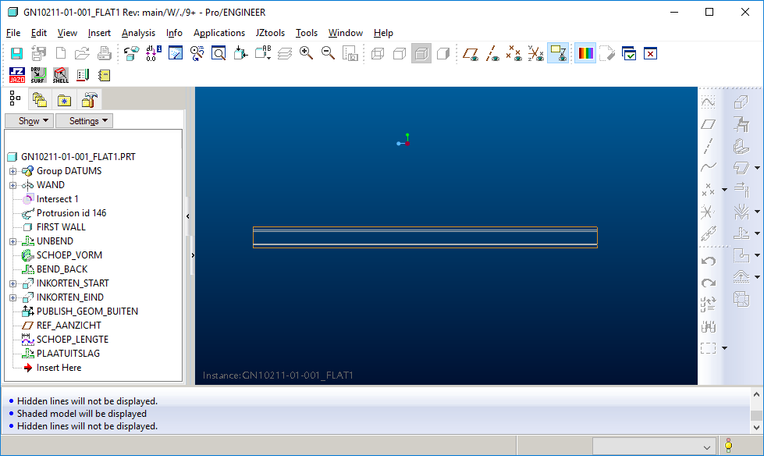Toggle datum planes display
Image resolution: width=764 pixels, height=456 pixels.
[470, 53]
